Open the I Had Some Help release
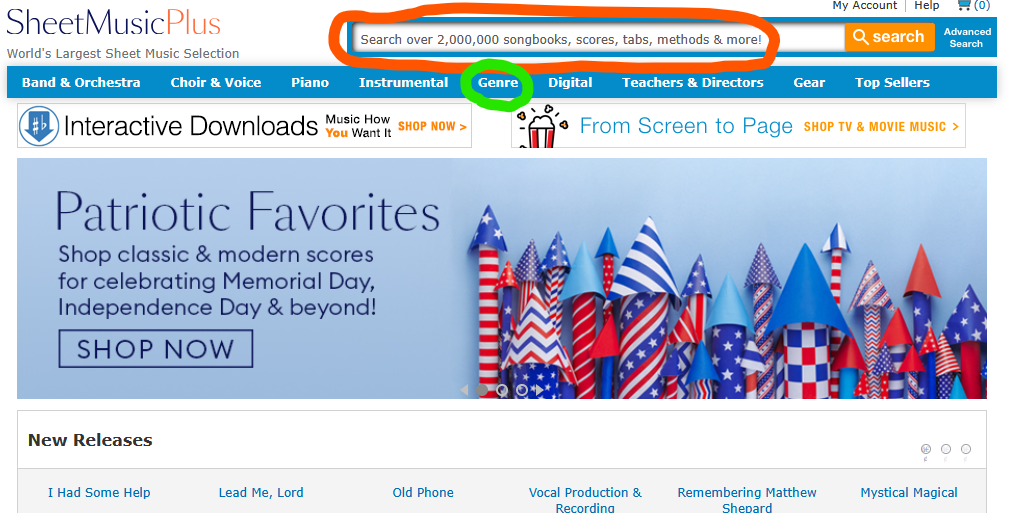This screenshot has height=513, width=1013. (x=99, y=492)
